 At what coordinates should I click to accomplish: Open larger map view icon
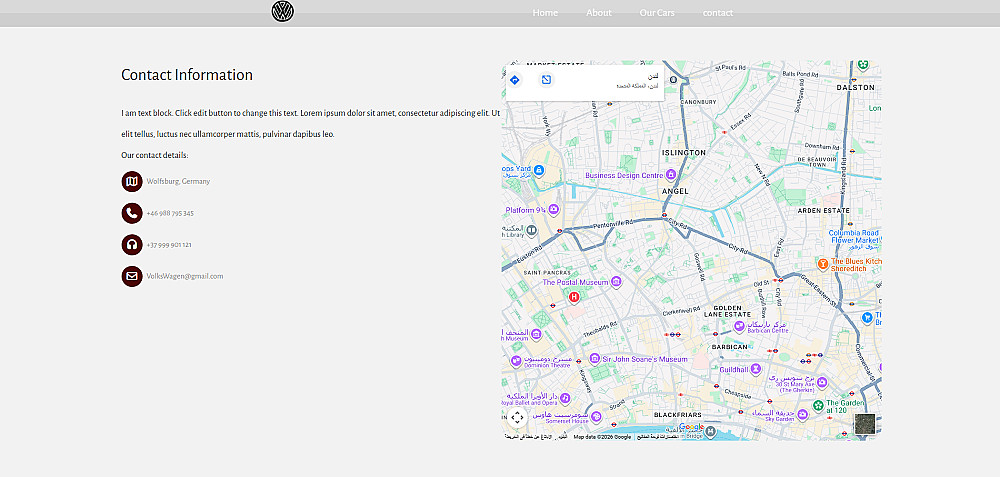546,80
